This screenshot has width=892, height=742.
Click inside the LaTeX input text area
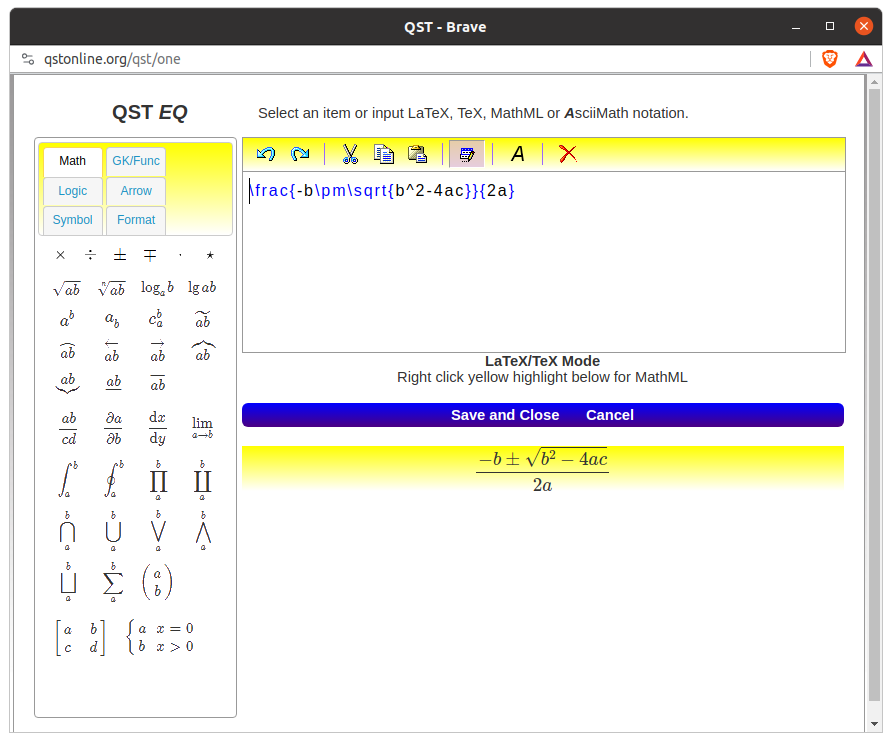[x=544, y=262]
